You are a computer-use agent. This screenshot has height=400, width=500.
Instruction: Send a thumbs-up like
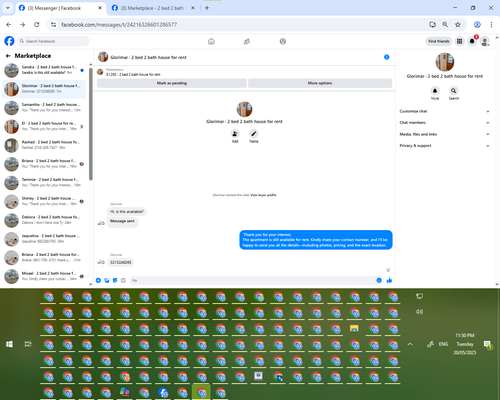tap(389, 280)
